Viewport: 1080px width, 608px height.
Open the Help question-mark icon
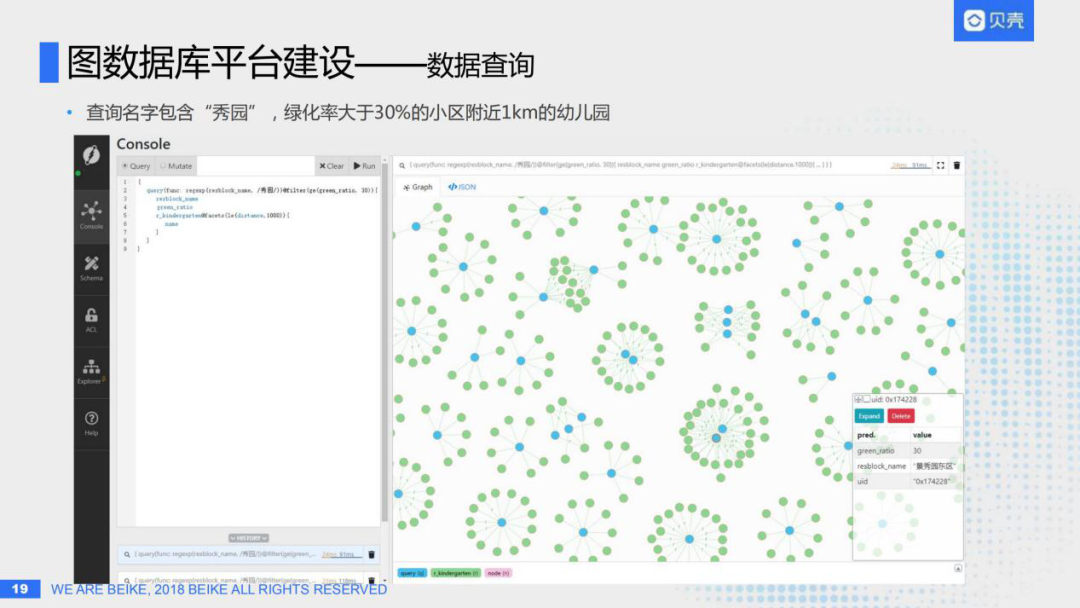tap(91, 422)
